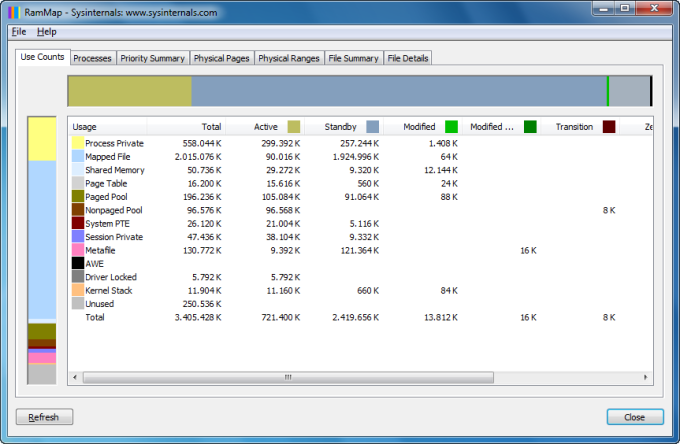Select the Page Table row label
Screen dimensions: 680x444
tap(106, 183)
